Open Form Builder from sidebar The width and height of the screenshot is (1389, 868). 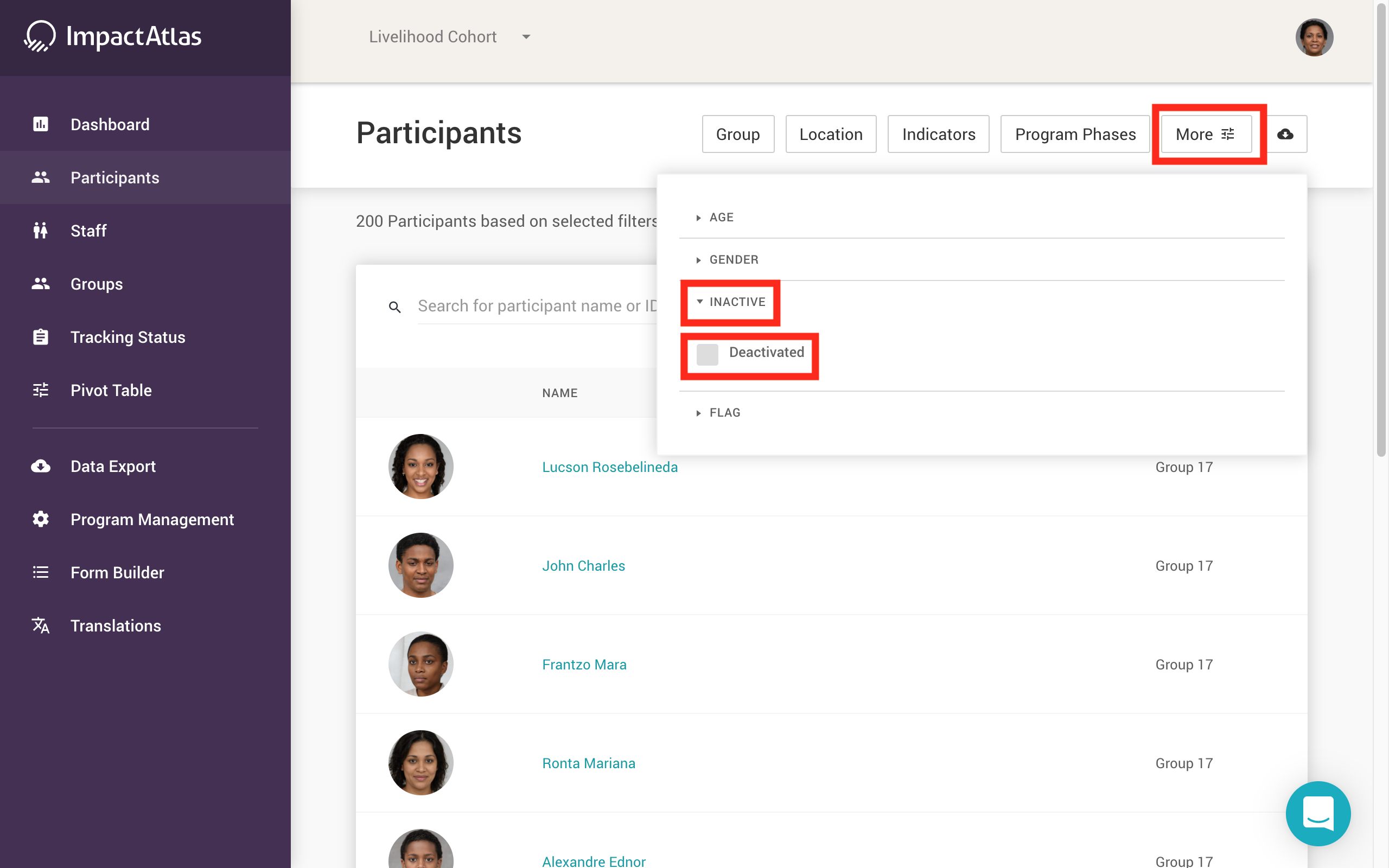click(117, 572)
